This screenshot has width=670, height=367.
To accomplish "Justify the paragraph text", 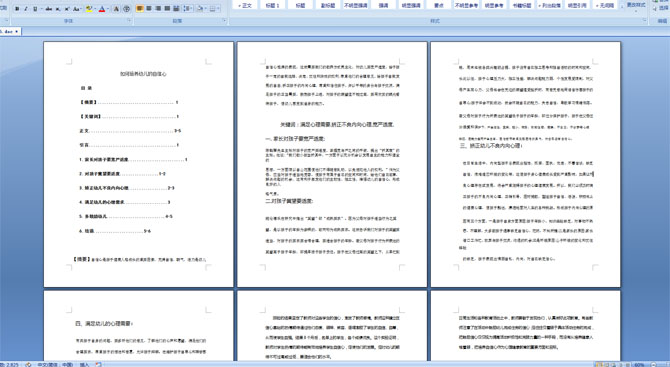I will [x=167, y=8].
